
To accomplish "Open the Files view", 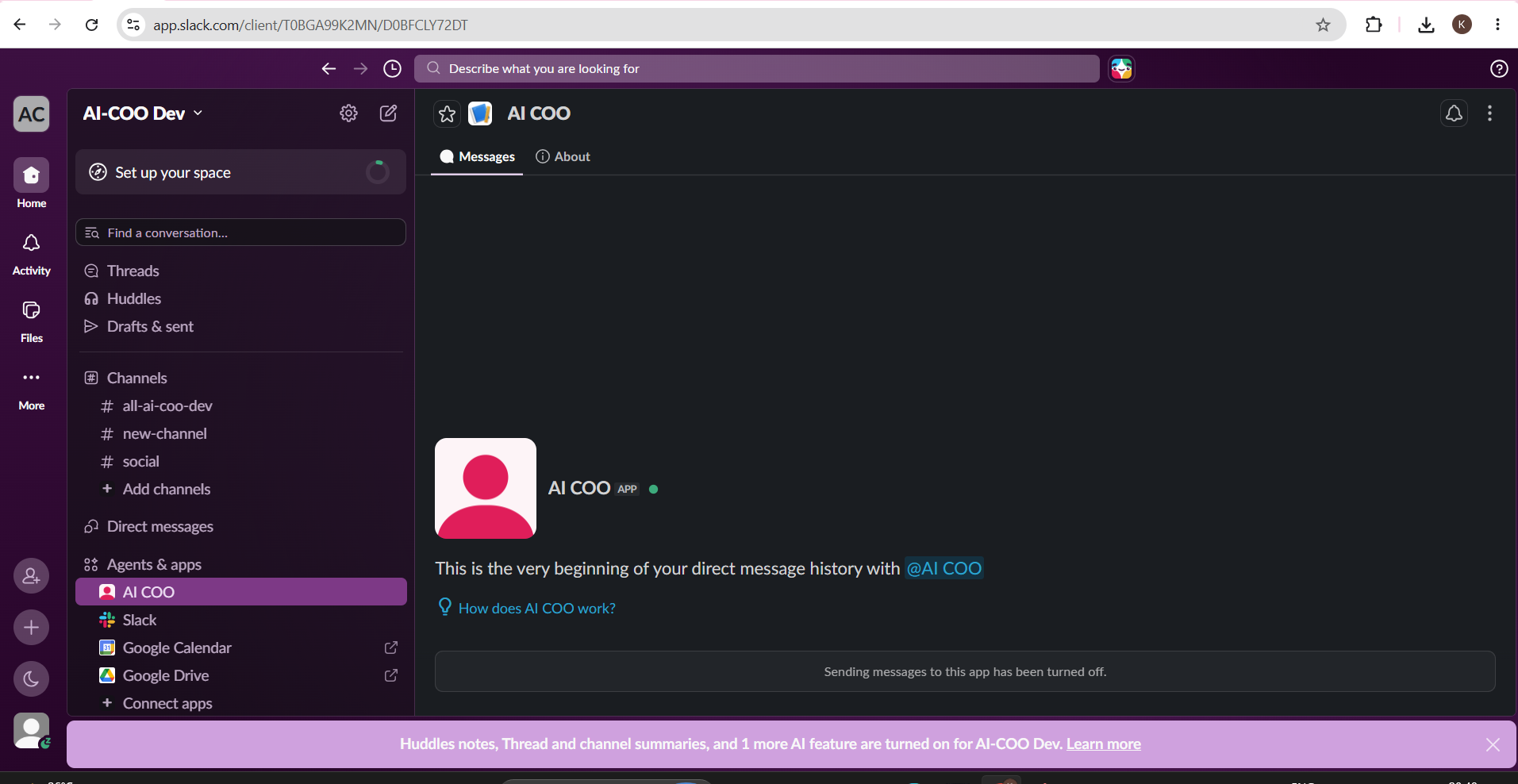I will (x=32, y=321).
